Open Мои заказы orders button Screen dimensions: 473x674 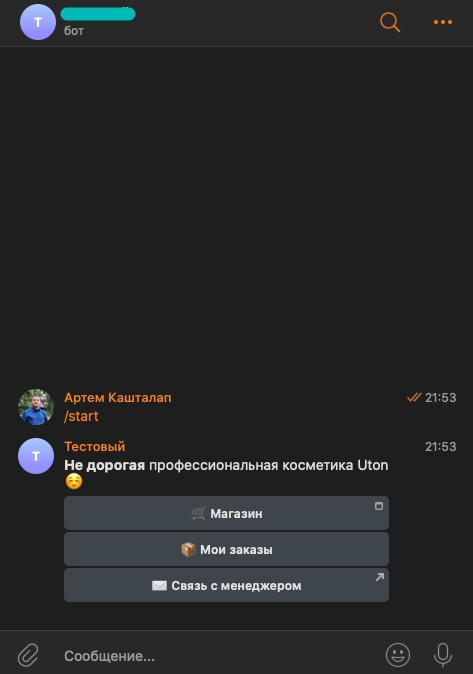[226, 549]
